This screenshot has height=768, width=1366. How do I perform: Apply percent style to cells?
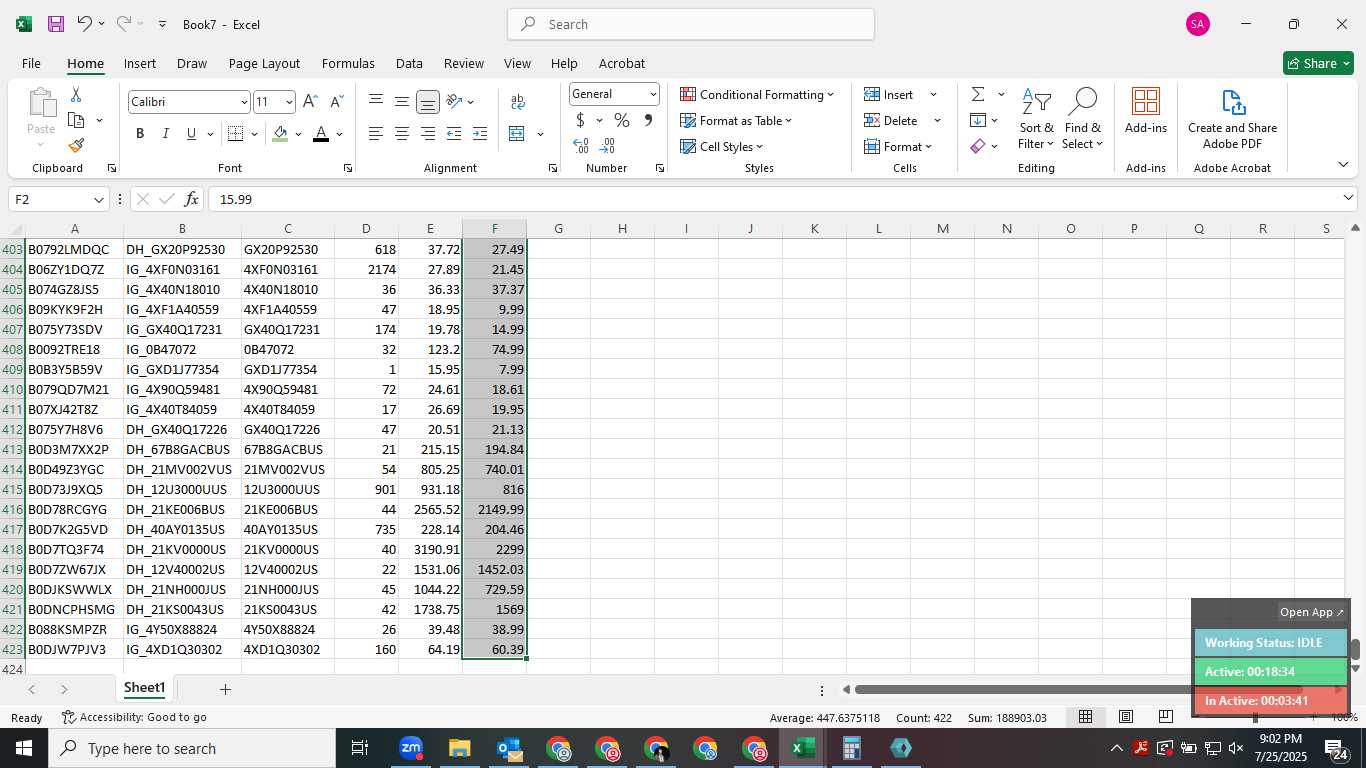click(622, 120)
